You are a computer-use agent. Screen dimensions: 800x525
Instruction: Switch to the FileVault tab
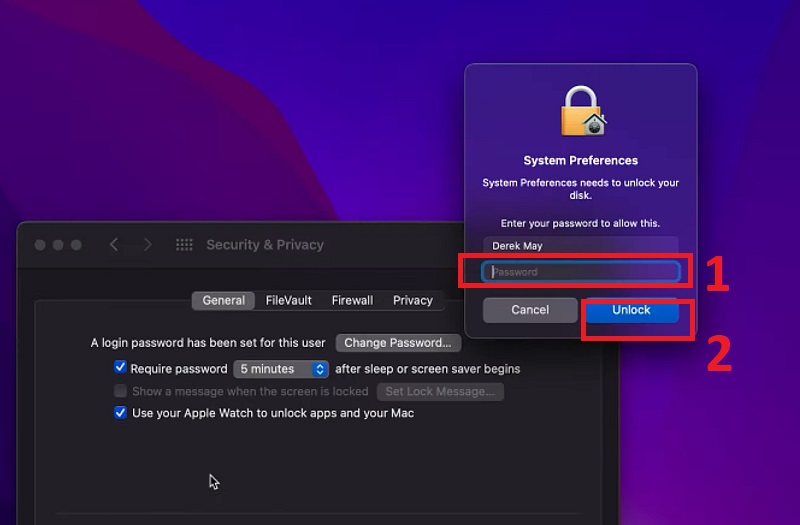(289, 300)
